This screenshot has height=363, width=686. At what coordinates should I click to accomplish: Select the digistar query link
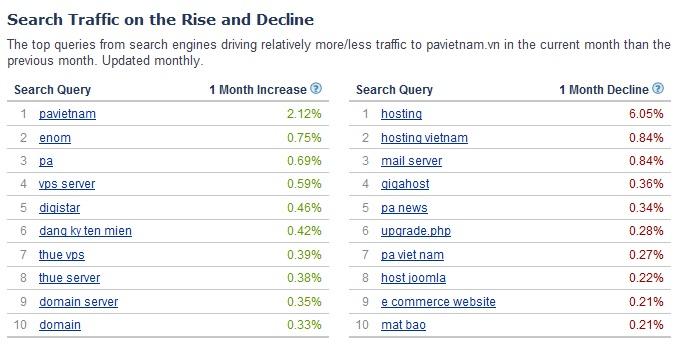pos(60,208)
